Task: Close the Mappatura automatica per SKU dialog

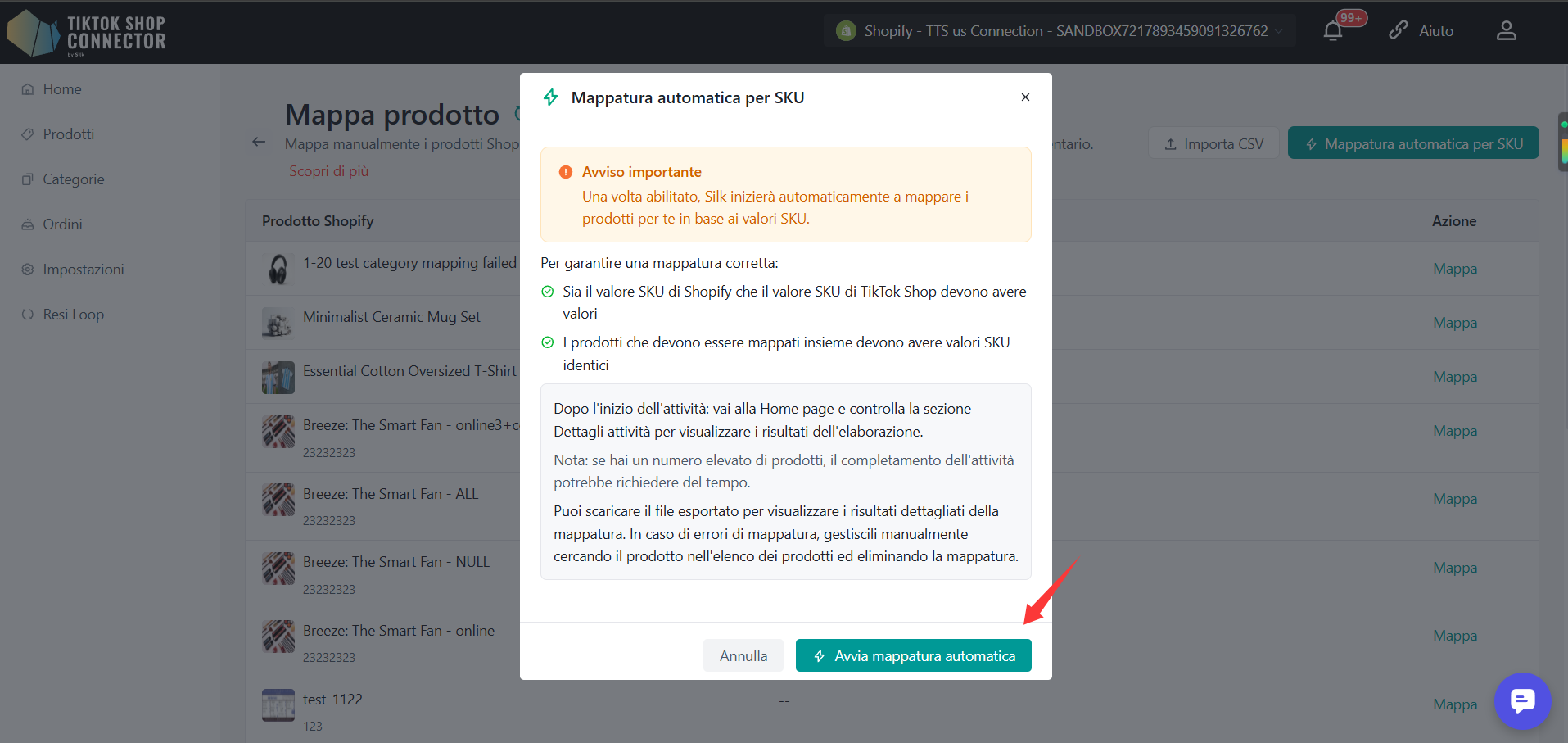Action: (x=1025, y=97)
